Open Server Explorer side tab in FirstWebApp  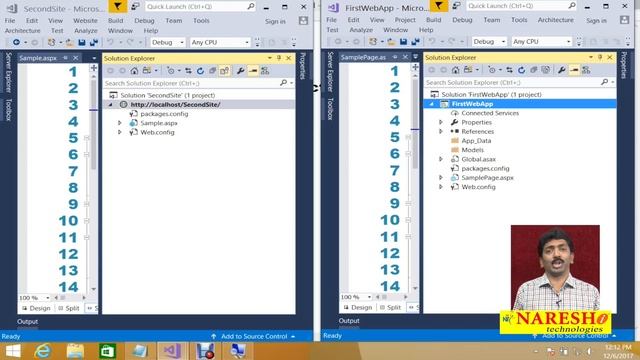tap(330, 72)
